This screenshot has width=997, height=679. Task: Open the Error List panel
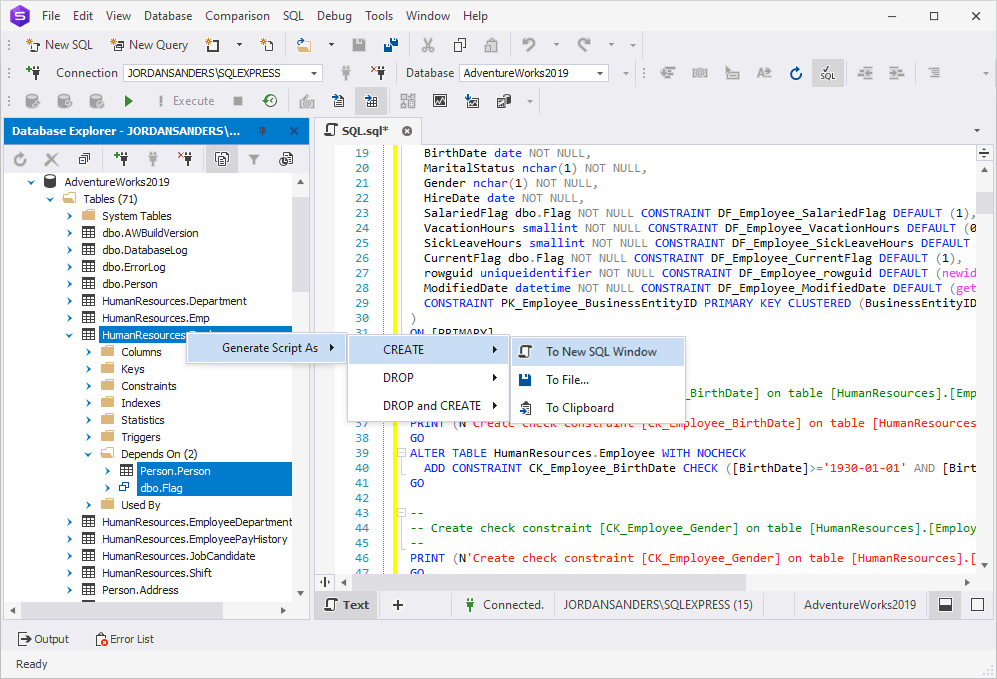pos(124,639)
